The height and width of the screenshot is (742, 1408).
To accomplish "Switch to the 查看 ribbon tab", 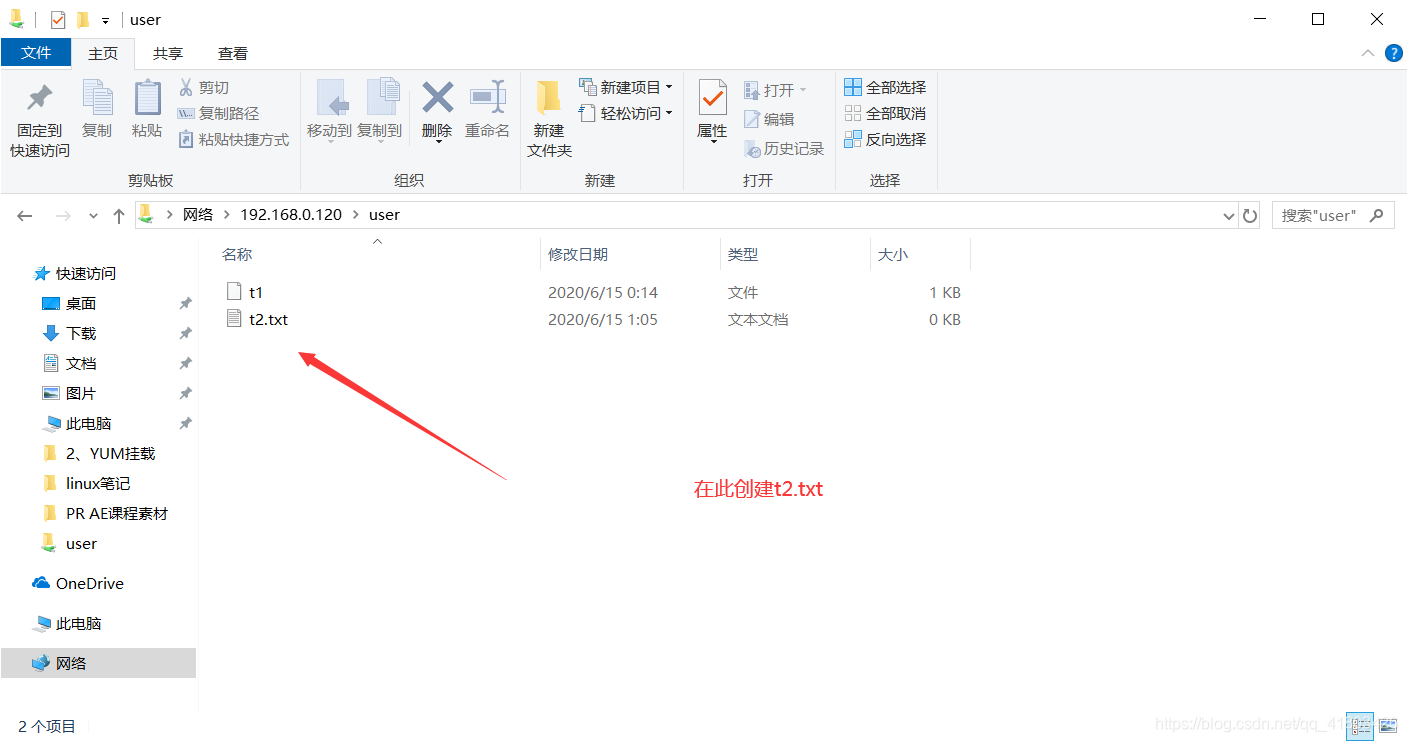I will coord(232,53).
